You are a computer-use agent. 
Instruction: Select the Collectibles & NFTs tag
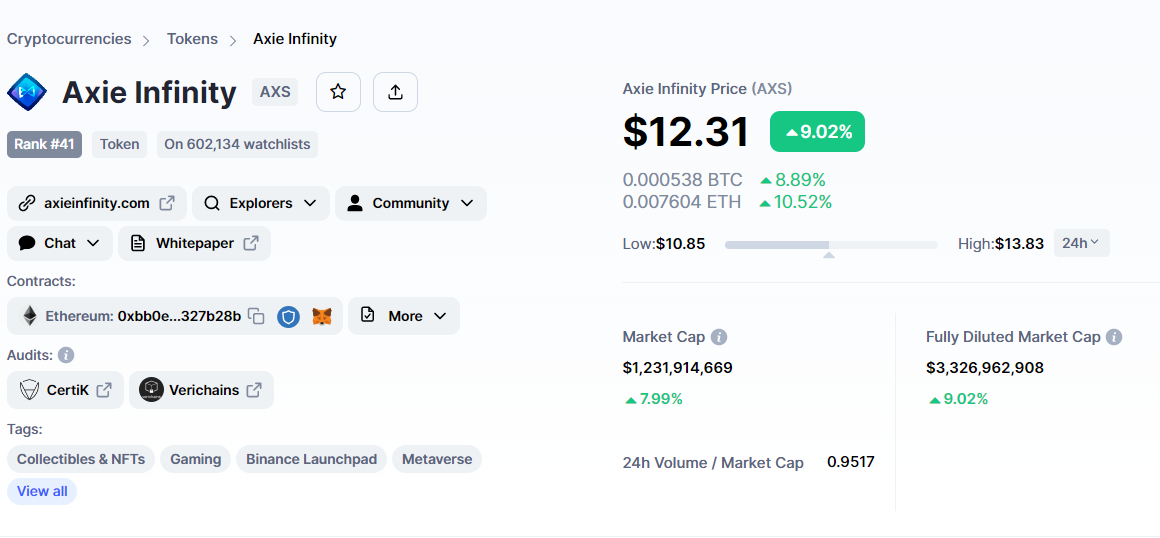pos(81,459)
